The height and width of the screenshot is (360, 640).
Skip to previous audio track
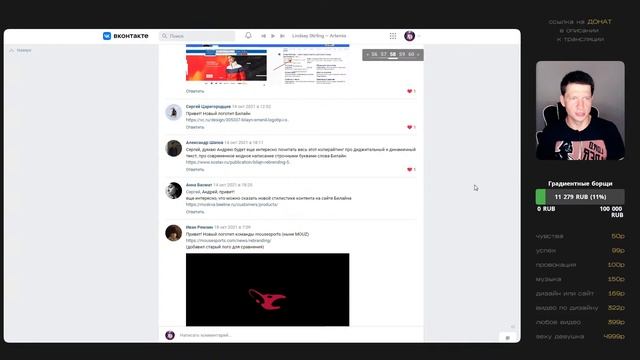pyautogui.click(x=263, y=36)
